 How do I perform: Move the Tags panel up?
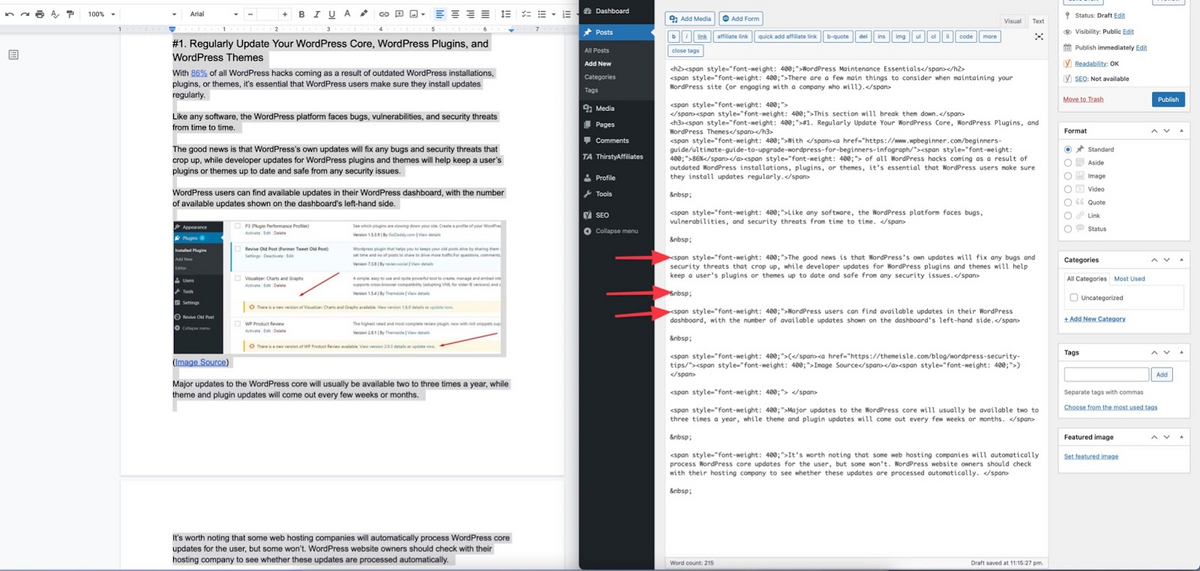pos(1155,353)
